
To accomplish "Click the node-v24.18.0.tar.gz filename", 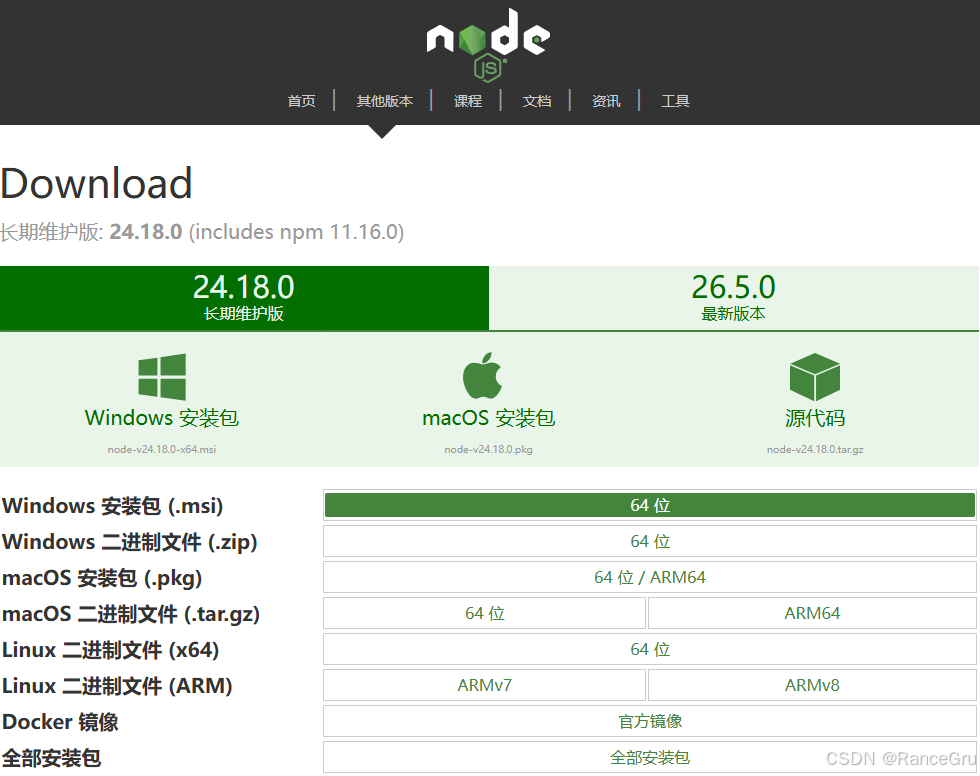I will (815, 449).
